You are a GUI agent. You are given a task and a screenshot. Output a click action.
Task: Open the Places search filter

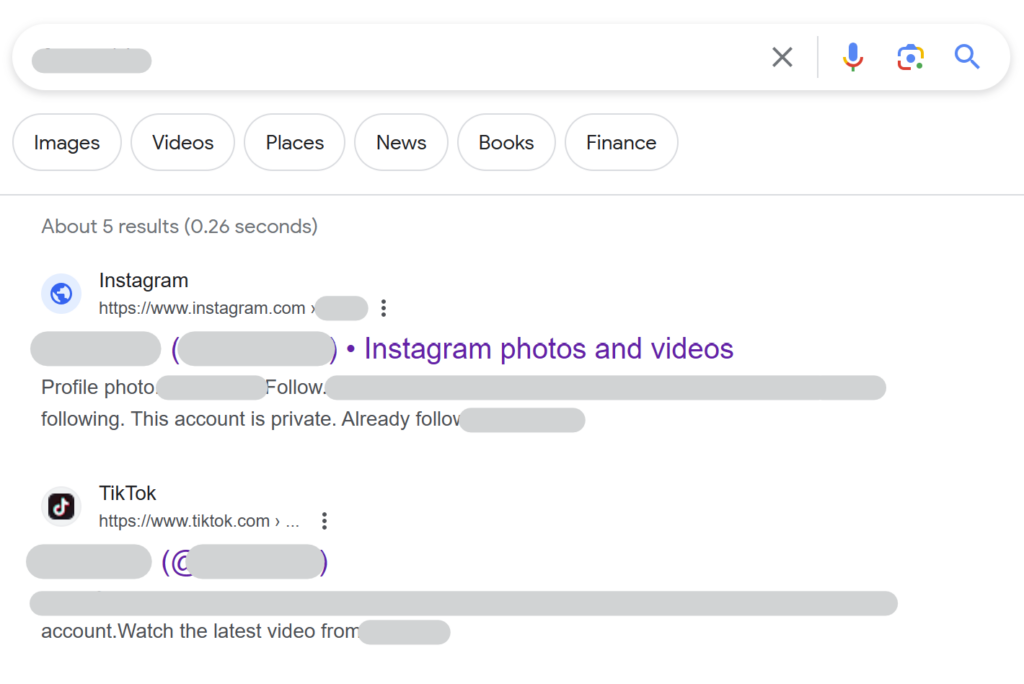point(294,142)
